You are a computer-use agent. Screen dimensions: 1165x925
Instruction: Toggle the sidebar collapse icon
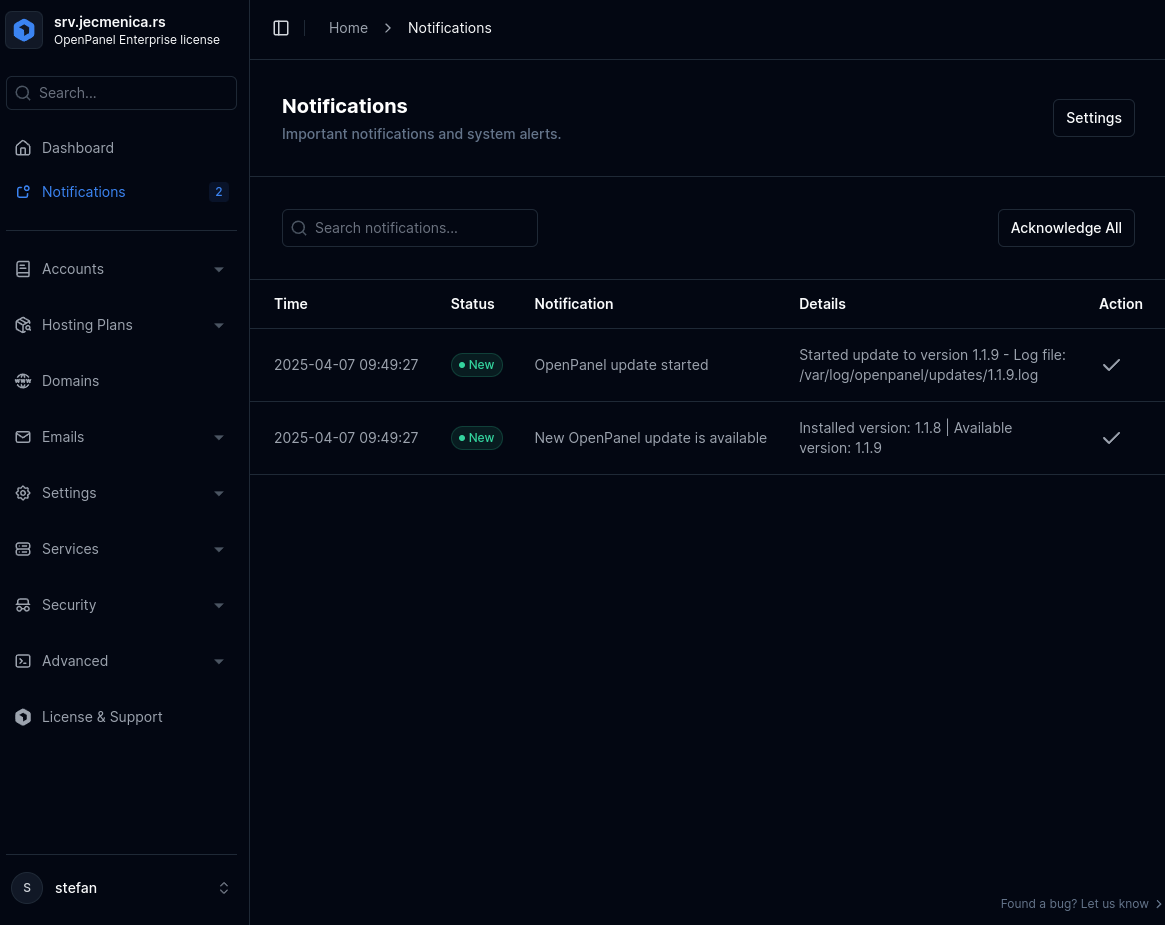tap(281, 28)
